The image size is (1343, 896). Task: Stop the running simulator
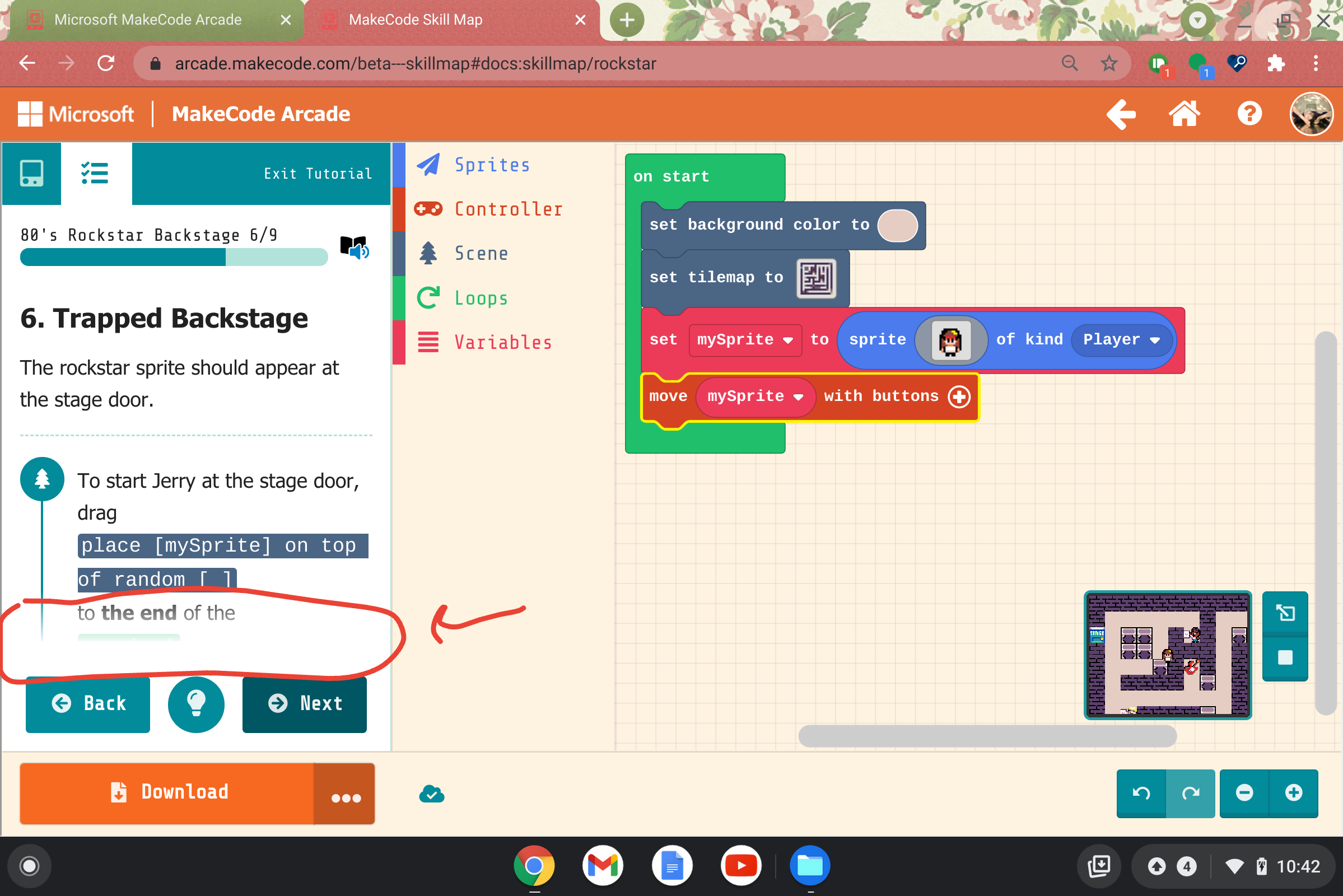(x=1285, y=657)
